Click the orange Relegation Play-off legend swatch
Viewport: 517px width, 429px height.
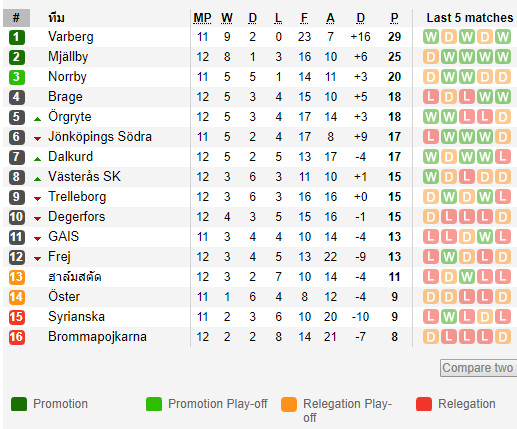click(289, 404)
